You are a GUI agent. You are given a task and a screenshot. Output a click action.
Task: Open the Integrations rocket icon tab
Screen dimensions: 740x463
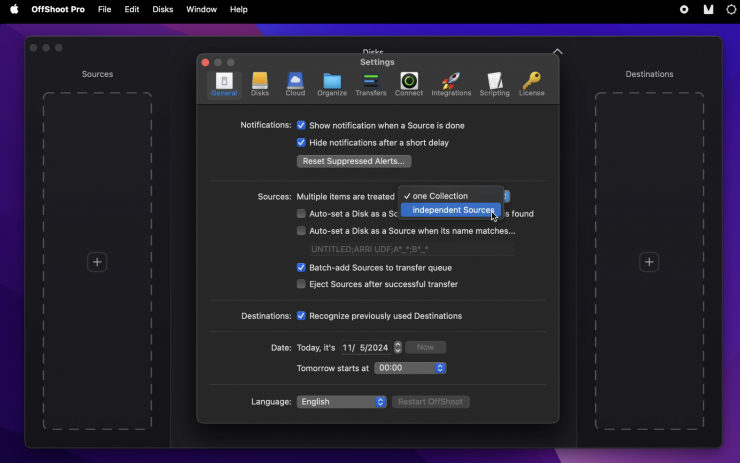point(451,84)
